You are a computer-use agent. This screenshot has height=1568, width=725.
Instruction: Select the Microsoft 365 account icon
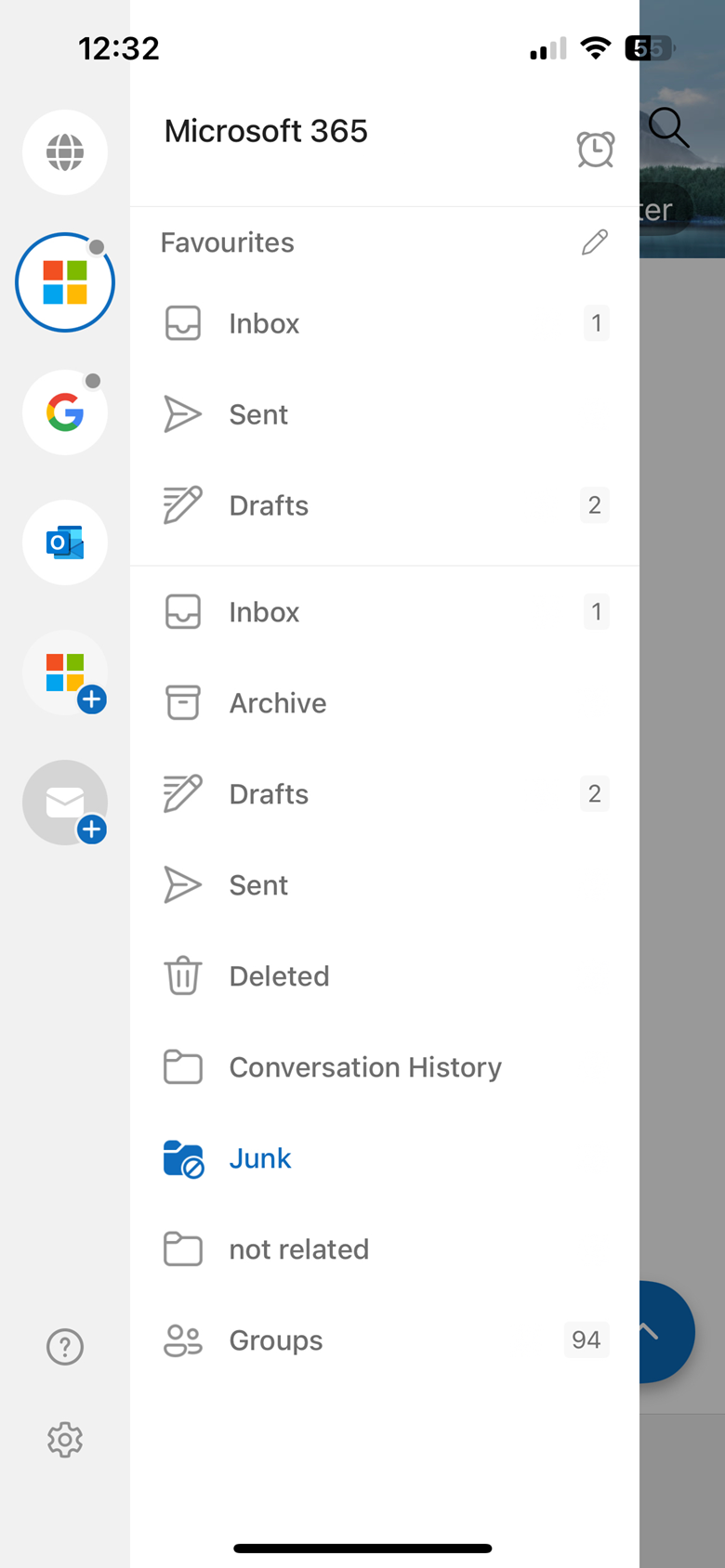(65, 282)
